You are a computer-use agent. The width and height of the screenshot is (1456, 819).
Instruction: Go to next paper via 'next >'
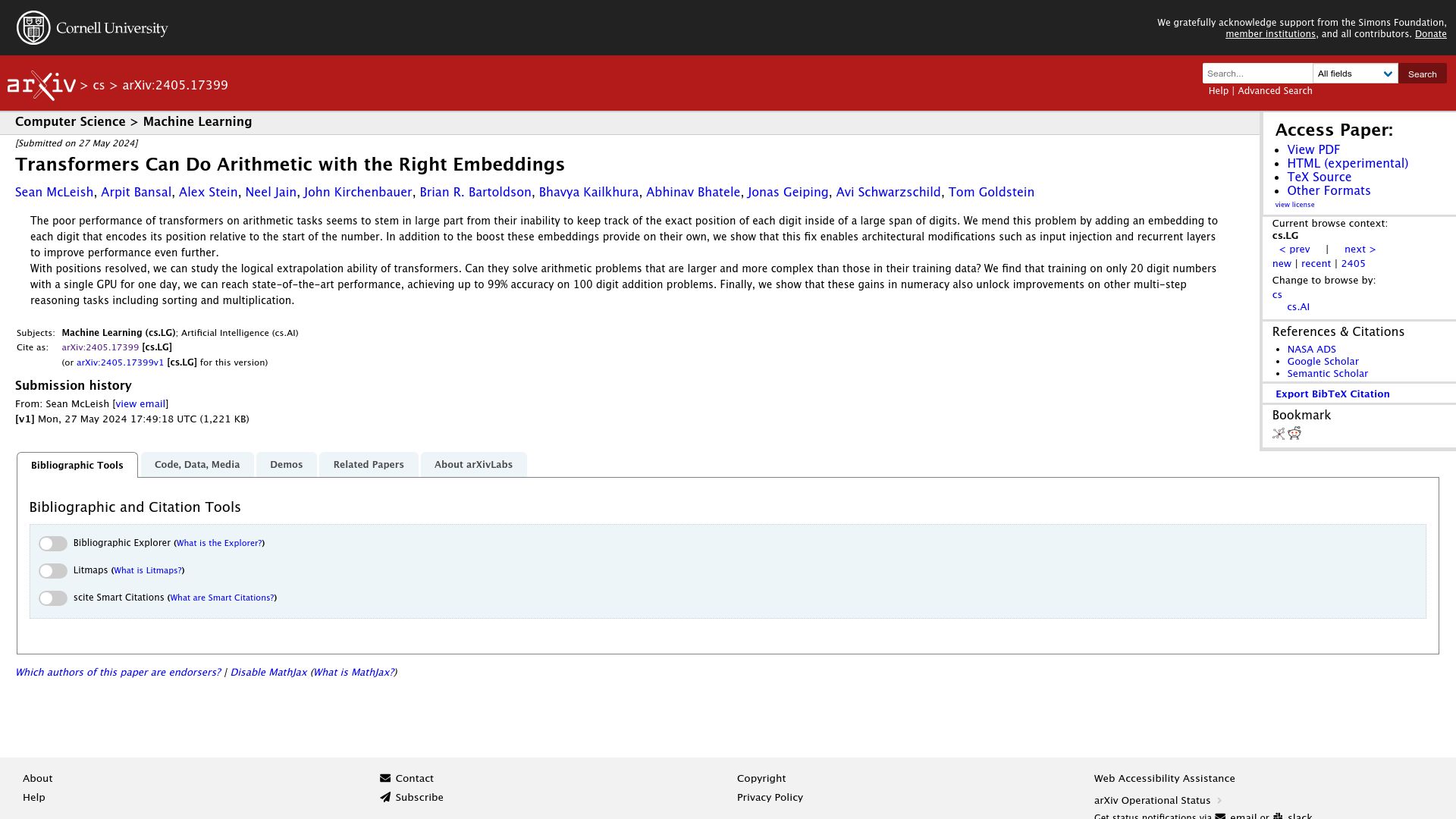(x=1360, y=249)
